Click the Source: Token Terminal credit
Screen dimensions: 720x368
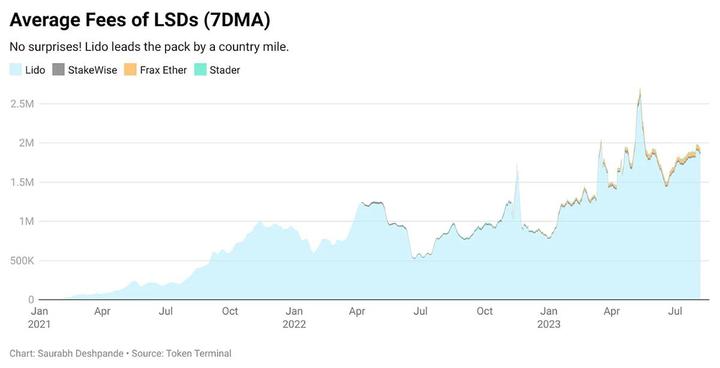tap(181, 353)
